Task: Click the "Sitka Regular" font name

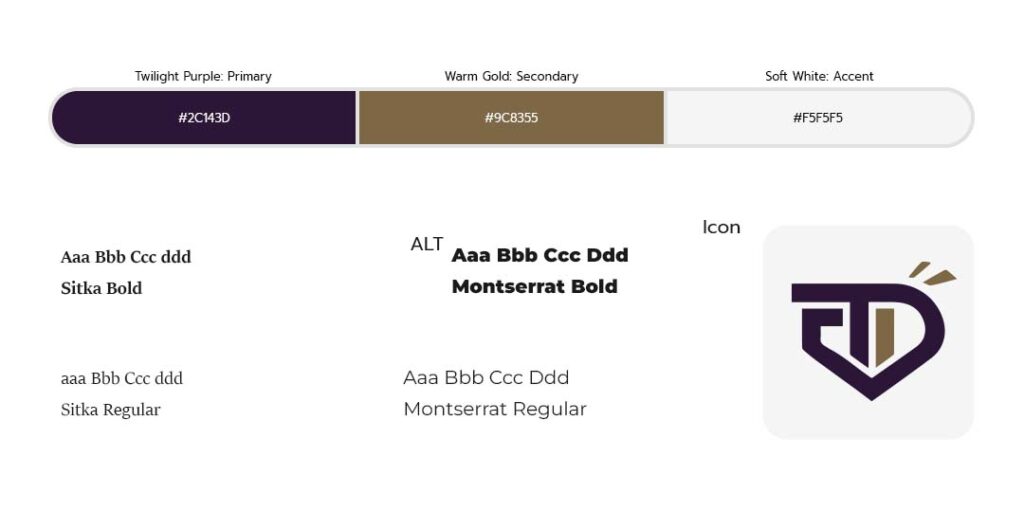Action: coord(110,410)
